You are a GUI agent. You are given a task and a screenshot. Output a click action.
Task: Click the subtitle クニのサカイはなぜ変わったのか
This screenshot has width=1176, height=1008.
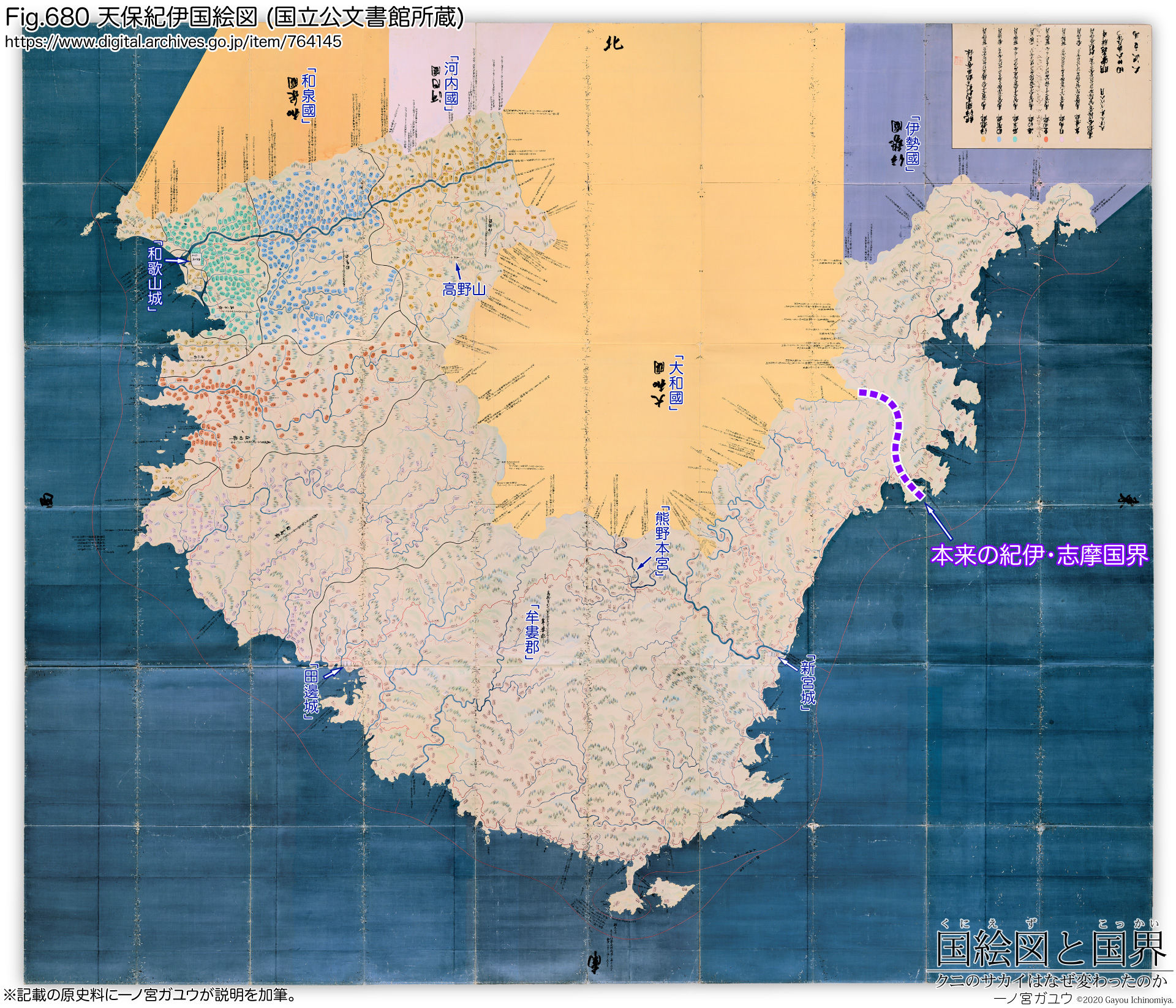1051,981
